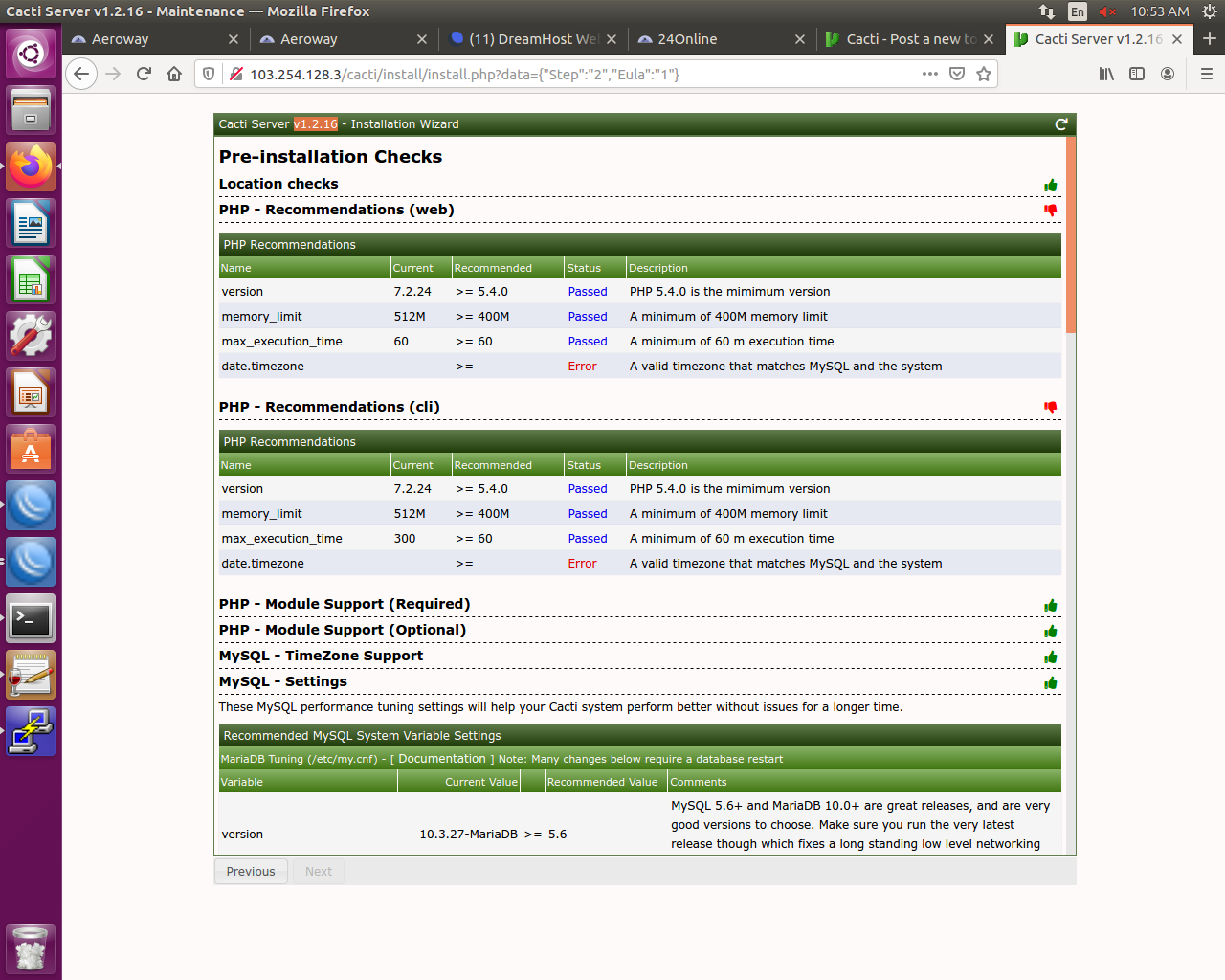The image size is (1225, 980).
Task: Open Firefox hamburger menu
Action: [x=1206, y=74]
